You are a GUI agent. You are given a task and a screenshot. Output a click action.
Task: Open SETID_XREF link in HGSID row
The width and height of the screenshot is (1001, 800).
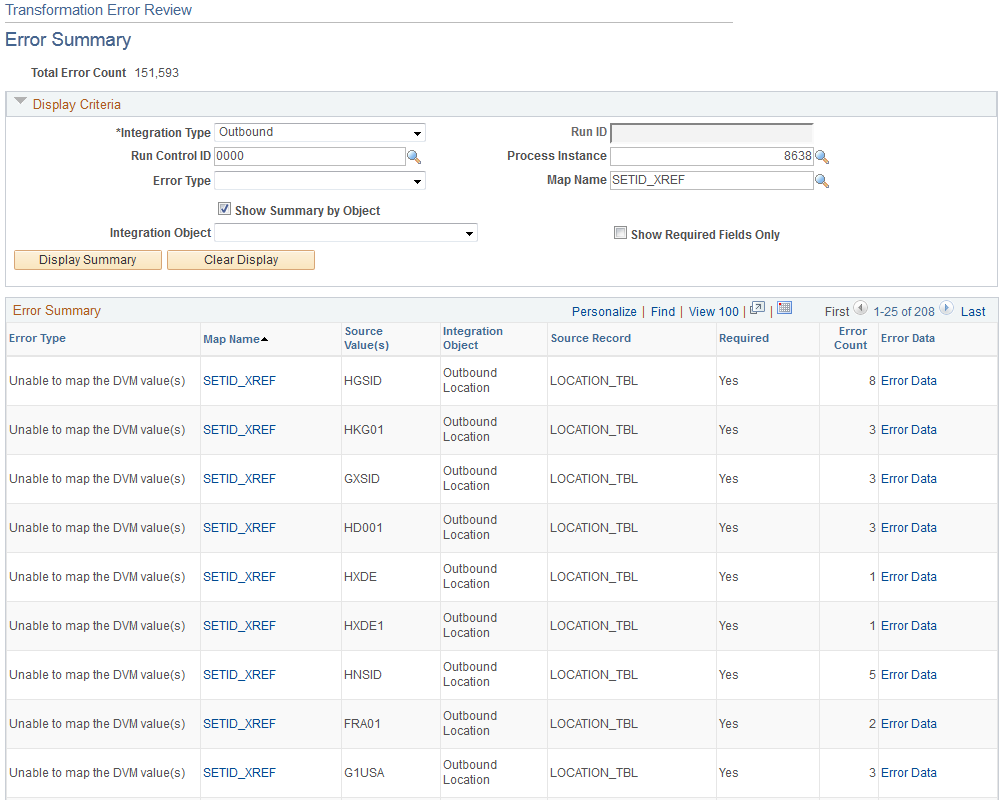pyautogui.click(x=239, y=381)
